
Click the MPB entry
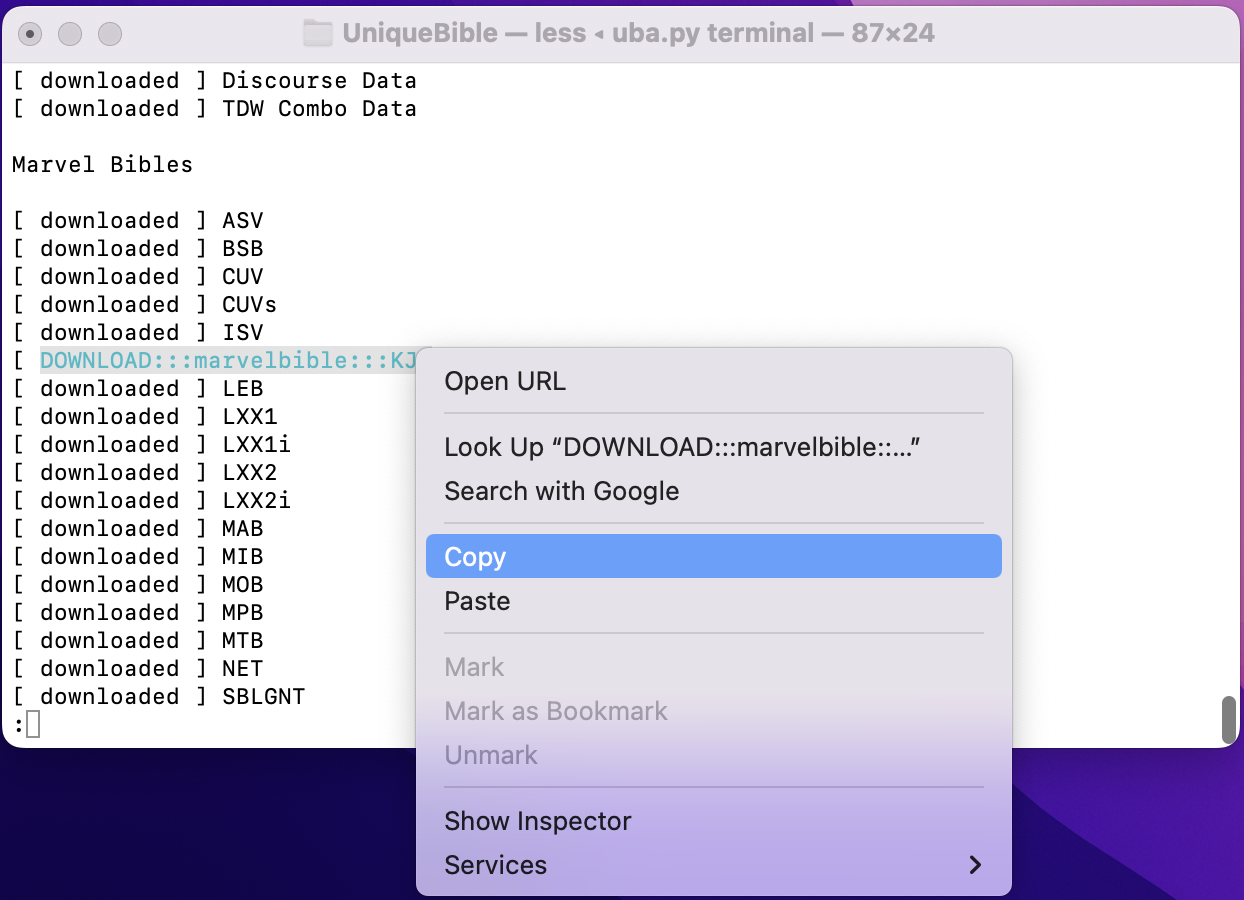click(138, 612)
